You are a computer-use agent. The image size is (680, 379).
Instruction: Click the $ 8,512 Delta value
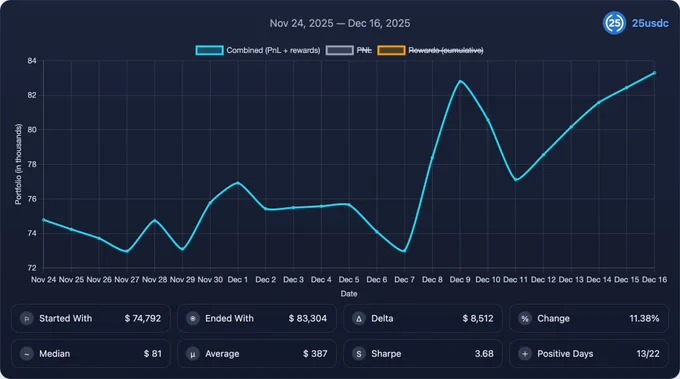point(478,319)
